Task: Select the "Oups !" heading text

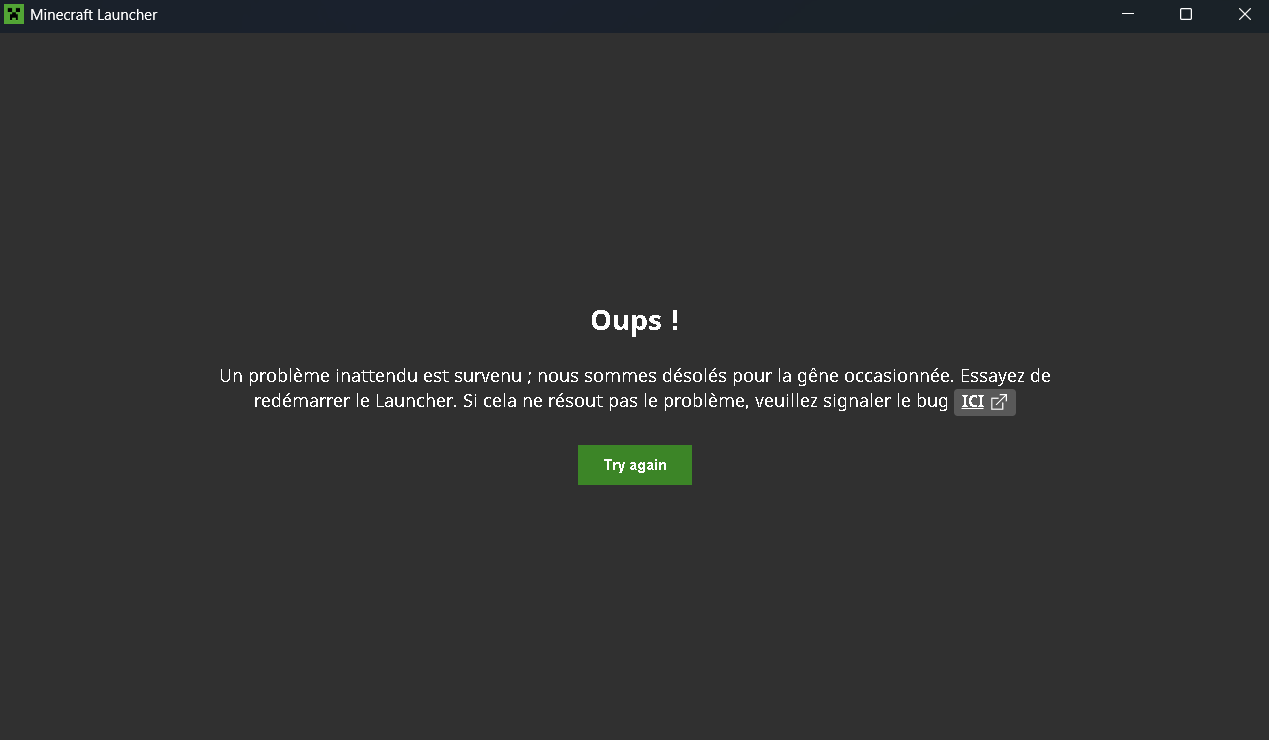Action: 635,320
